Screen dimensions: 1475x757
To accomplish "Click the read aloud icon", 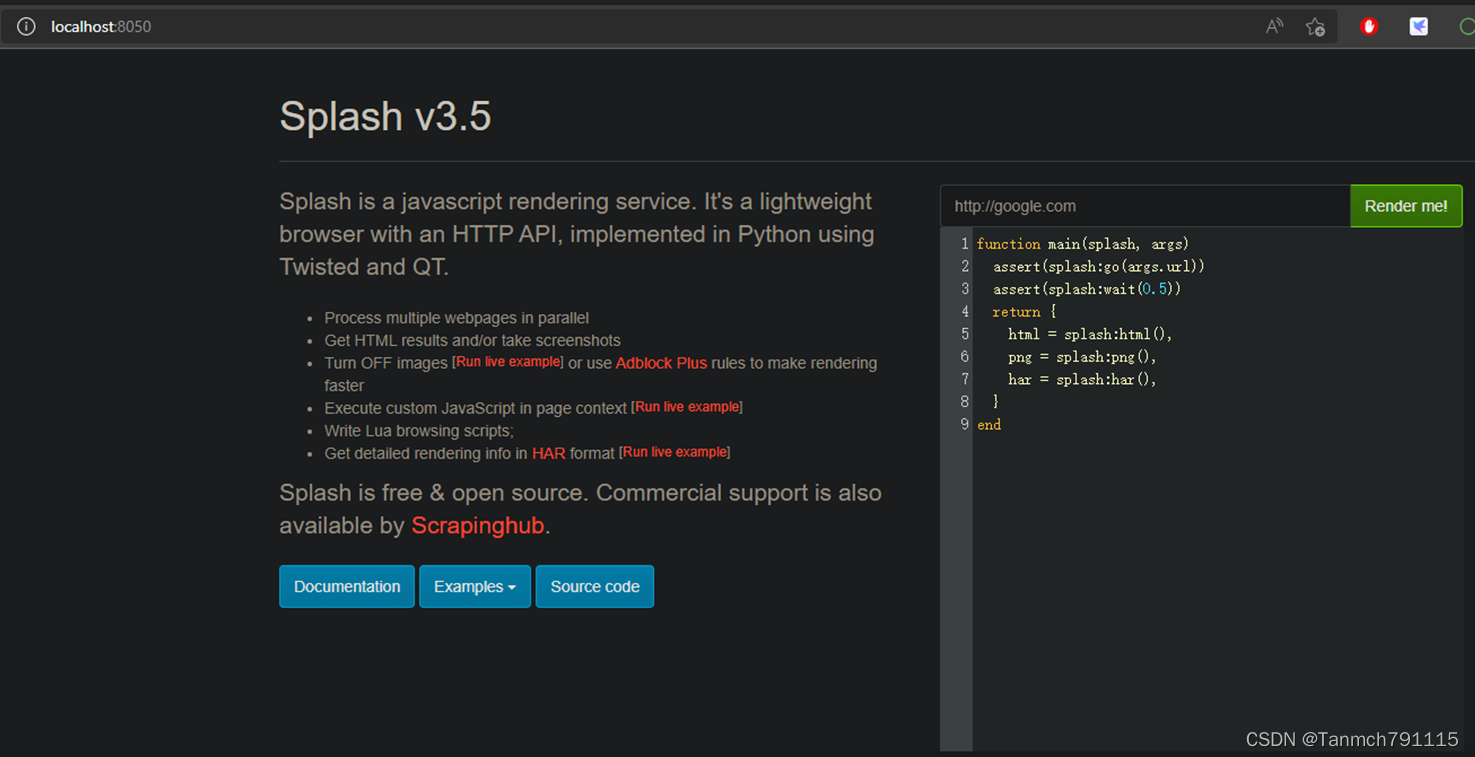I will [x=1274, y=27].
